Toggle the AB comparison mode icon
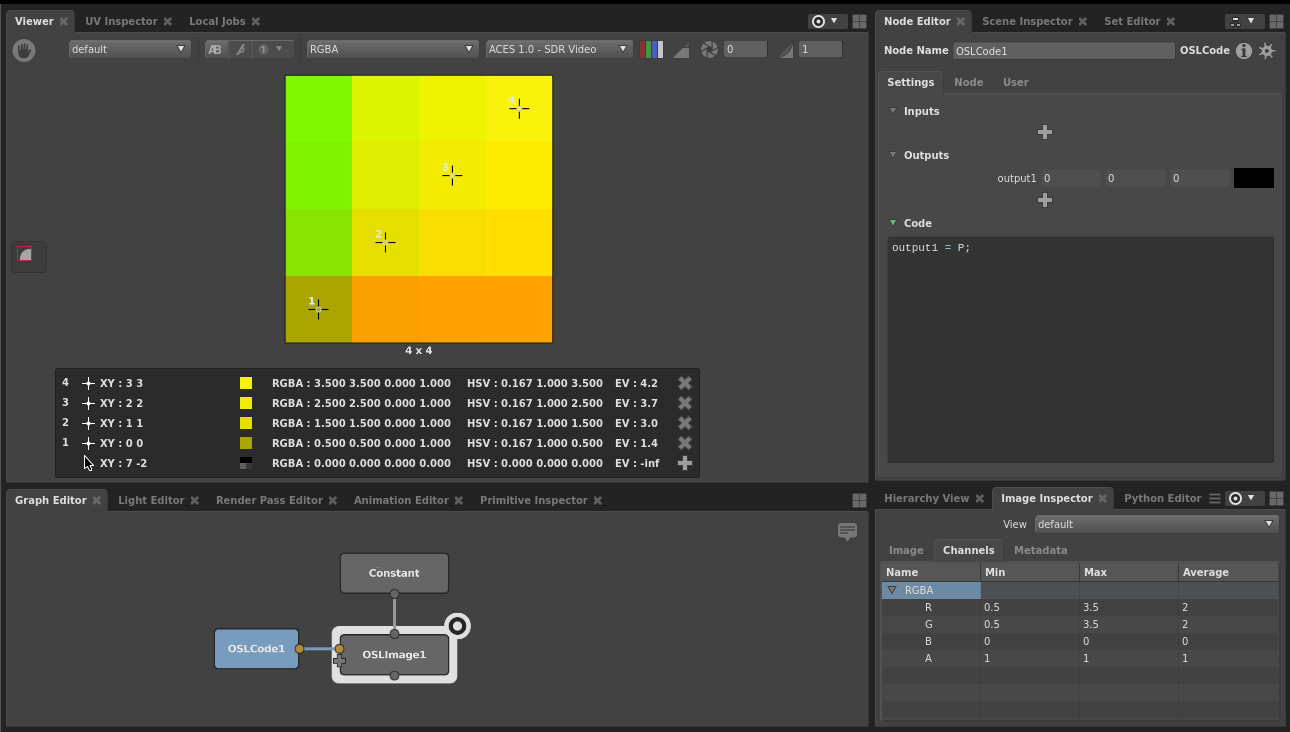 pos(215,49)
